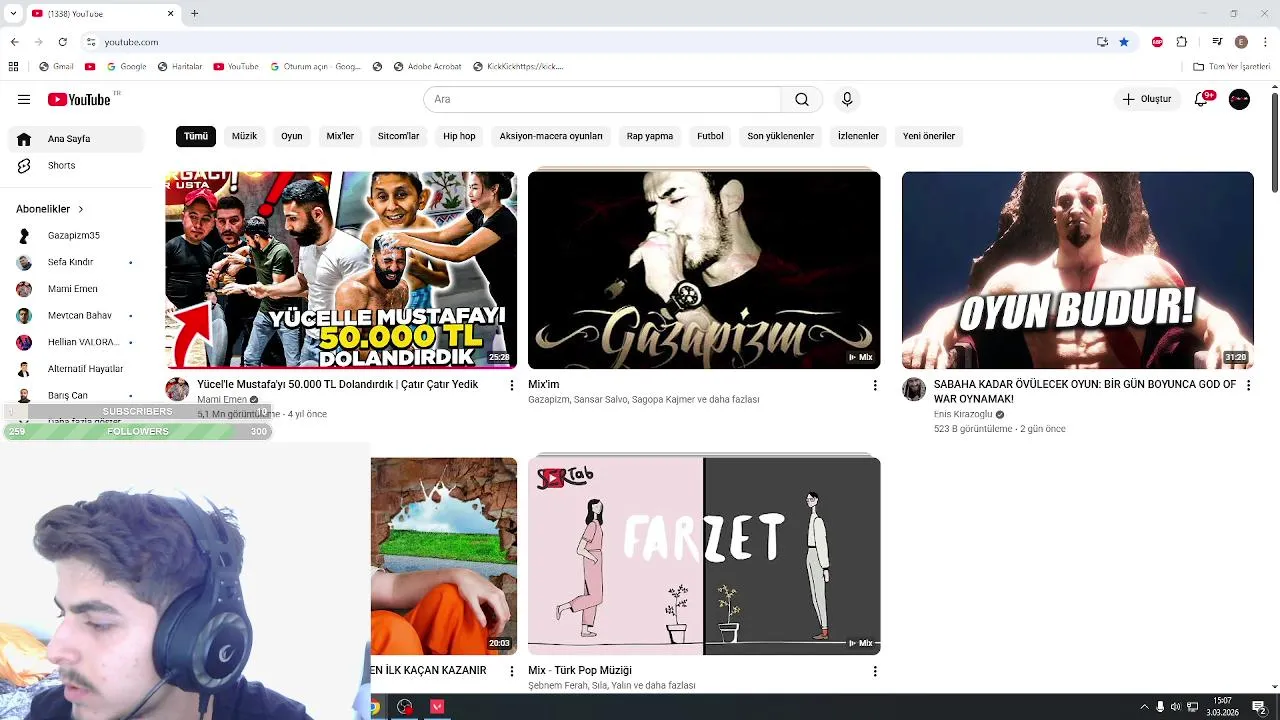This screenshot has width=1280, height=720.
Task: Open the YouTube hamburger guide menu
Action: pos(24,99)
